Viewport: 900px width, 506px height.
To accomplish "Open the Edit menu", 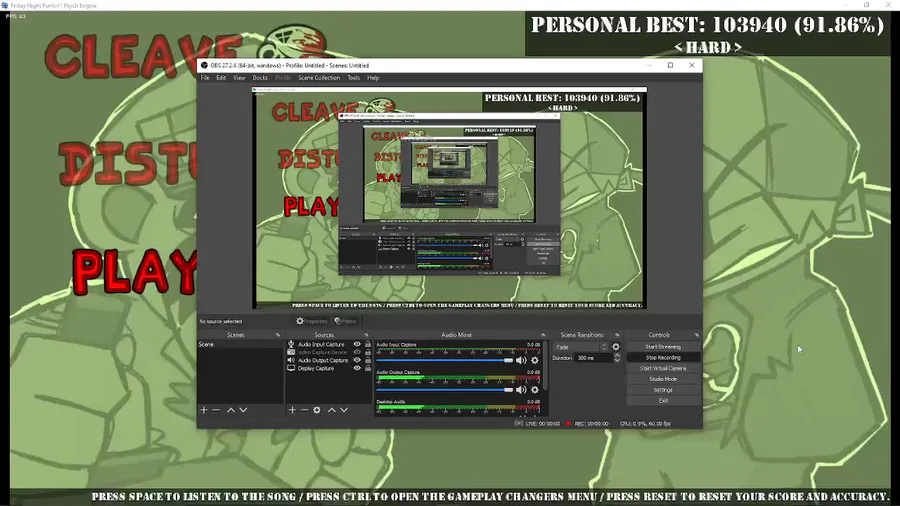I will coord(221,77).
